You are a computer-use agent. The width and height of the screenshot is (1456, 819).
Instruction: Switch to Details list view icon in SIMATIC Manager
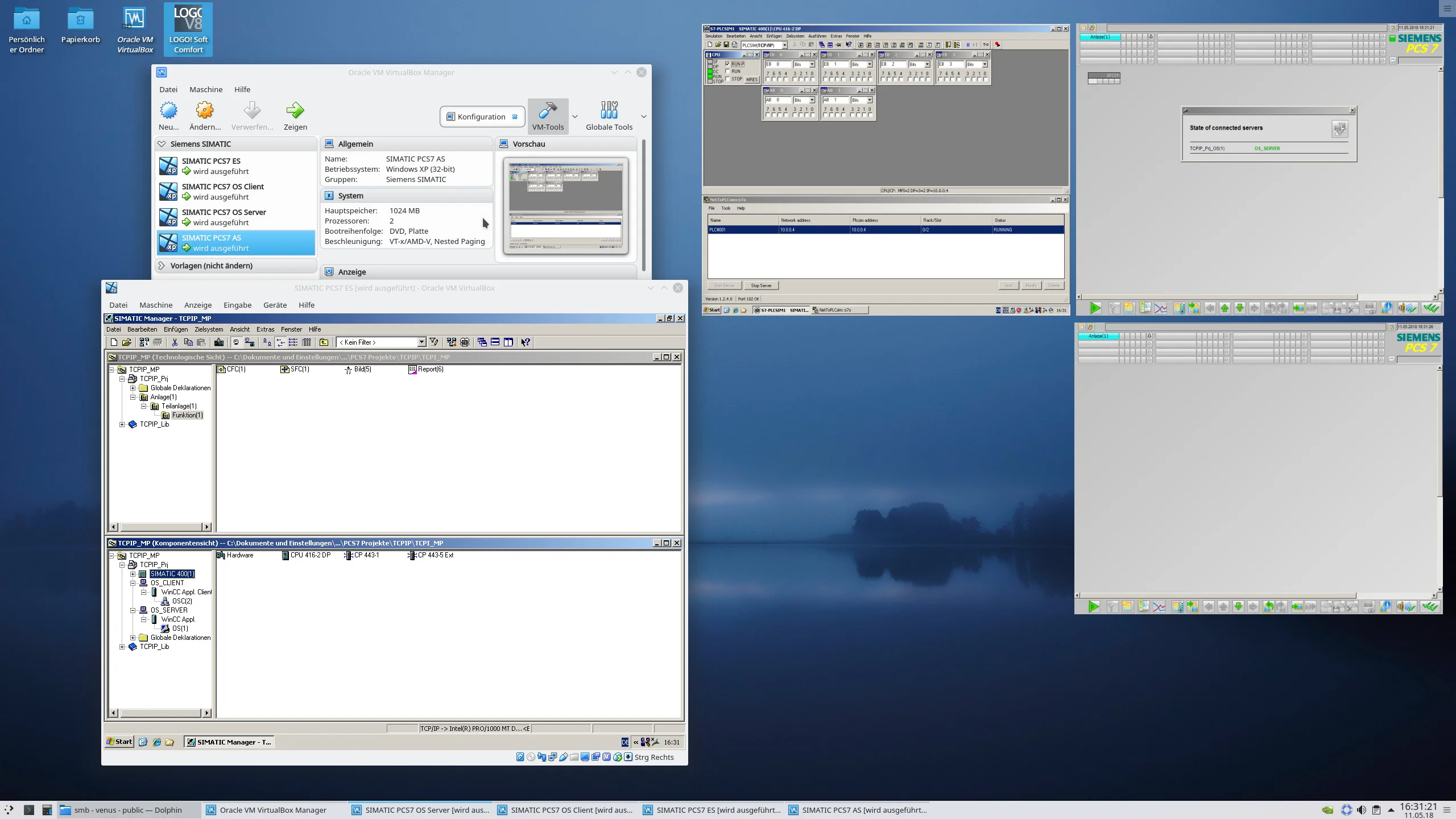pos(306,342)
